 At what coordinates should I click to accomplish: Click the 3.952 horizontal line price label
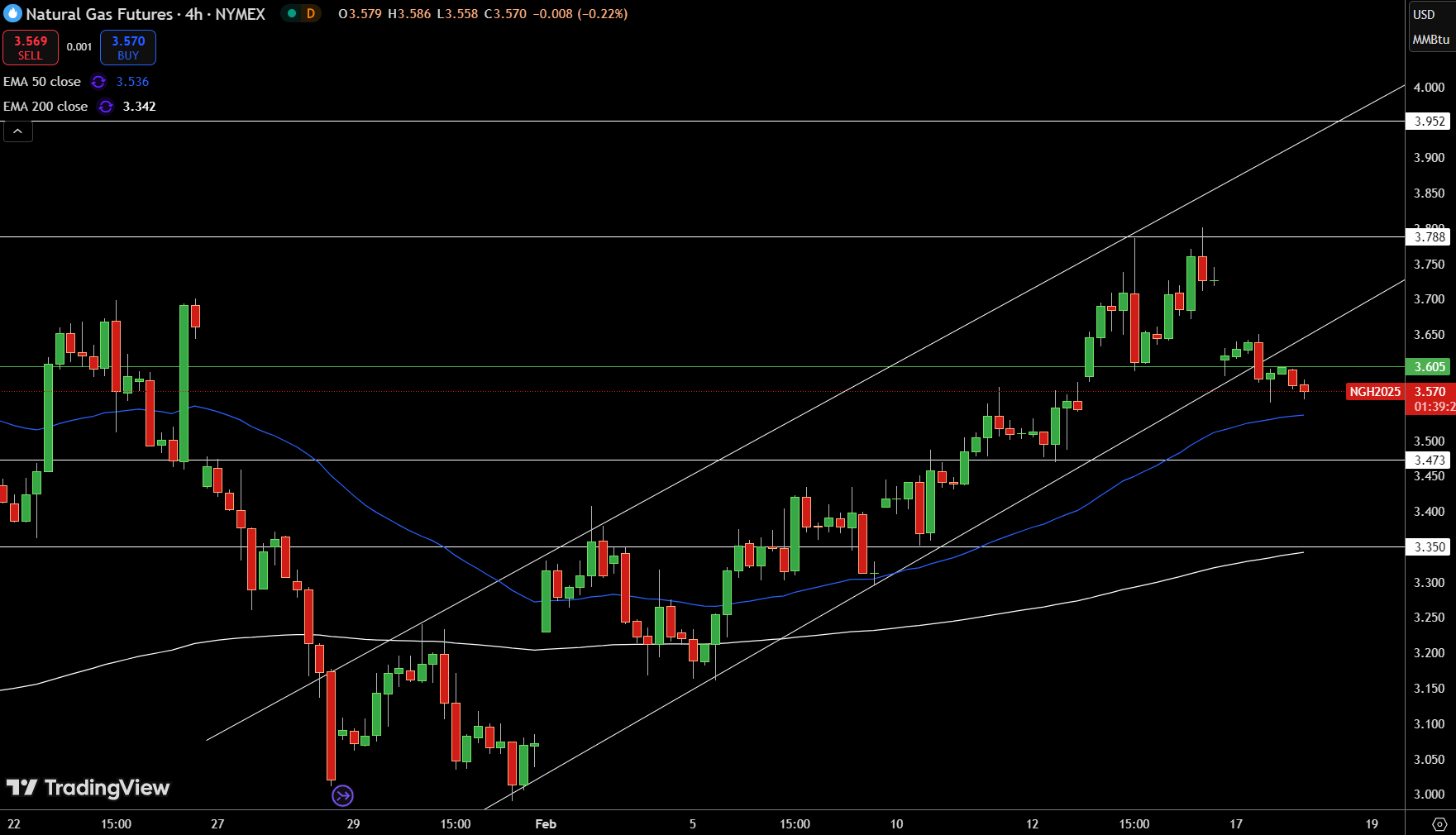pos(1430,122)
